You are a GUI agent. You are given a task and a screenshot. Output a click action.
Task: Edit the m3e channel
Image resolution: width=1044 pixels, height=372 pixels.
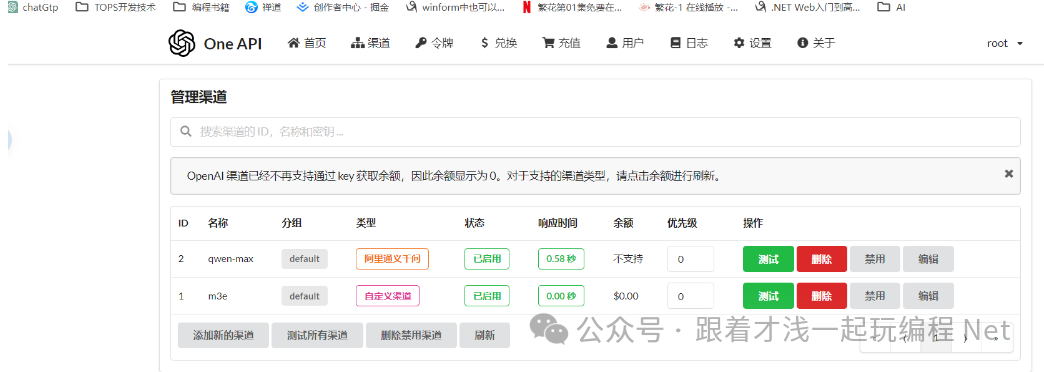[x=928, y=295]
